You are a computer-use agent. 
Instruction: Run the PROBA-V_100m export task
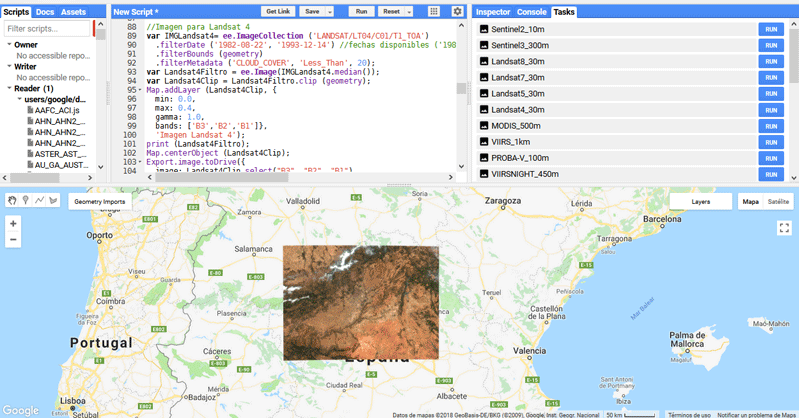(x=771, y=158)
